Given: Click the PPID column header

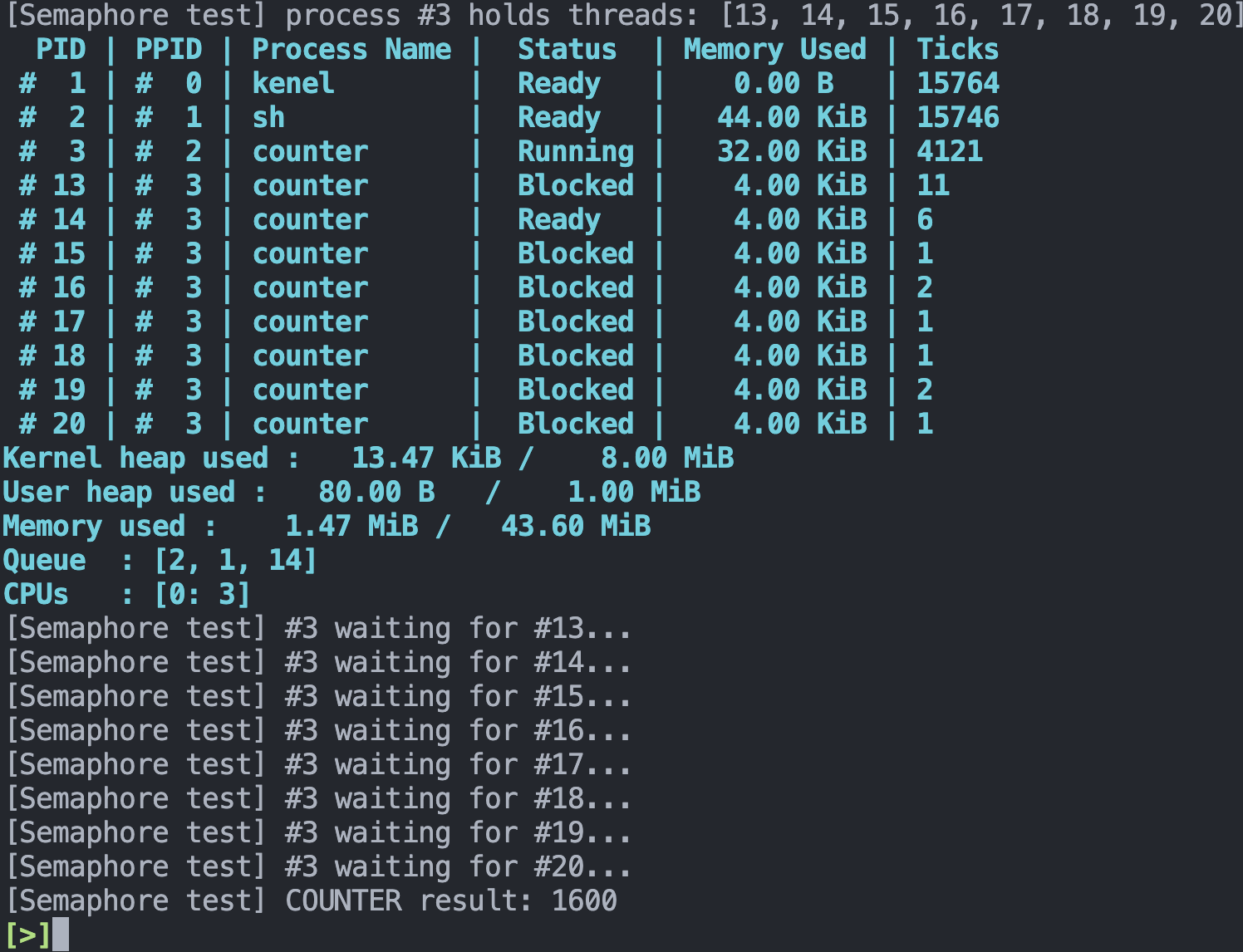Looking at the screenshot, I should 169,49.
